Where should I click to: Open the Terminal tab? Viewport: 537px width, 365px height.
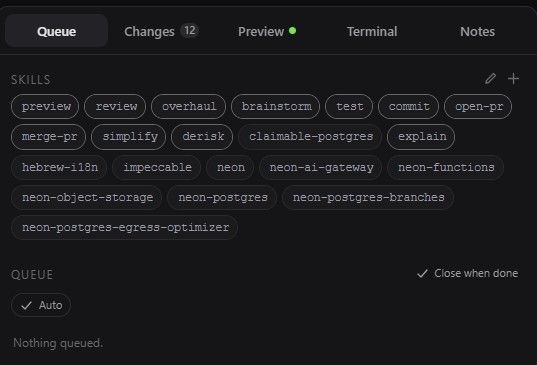pyautogui.click(x=372, y=31)
